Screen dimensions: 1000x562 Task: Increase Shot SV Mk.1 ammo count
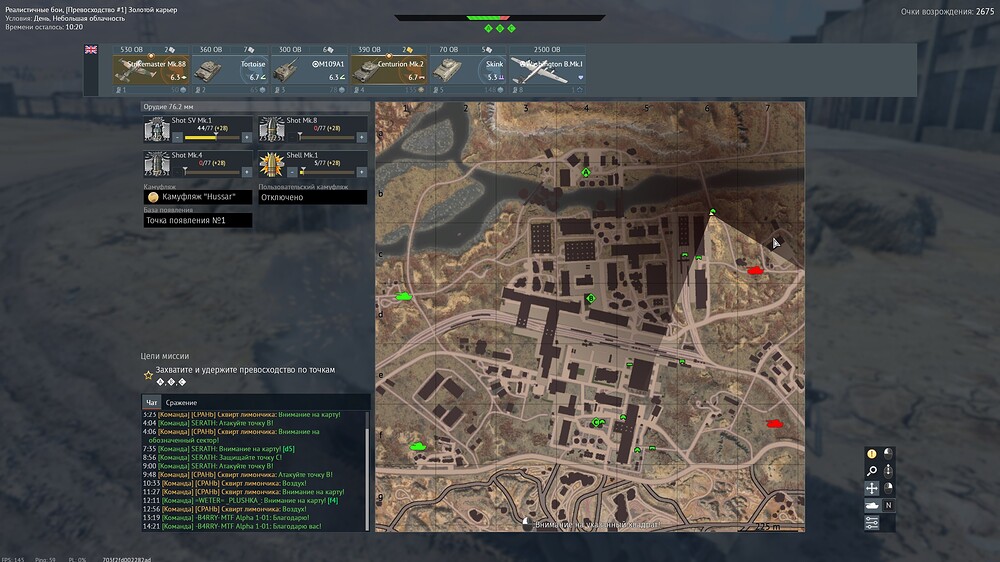tap(247, 137)
